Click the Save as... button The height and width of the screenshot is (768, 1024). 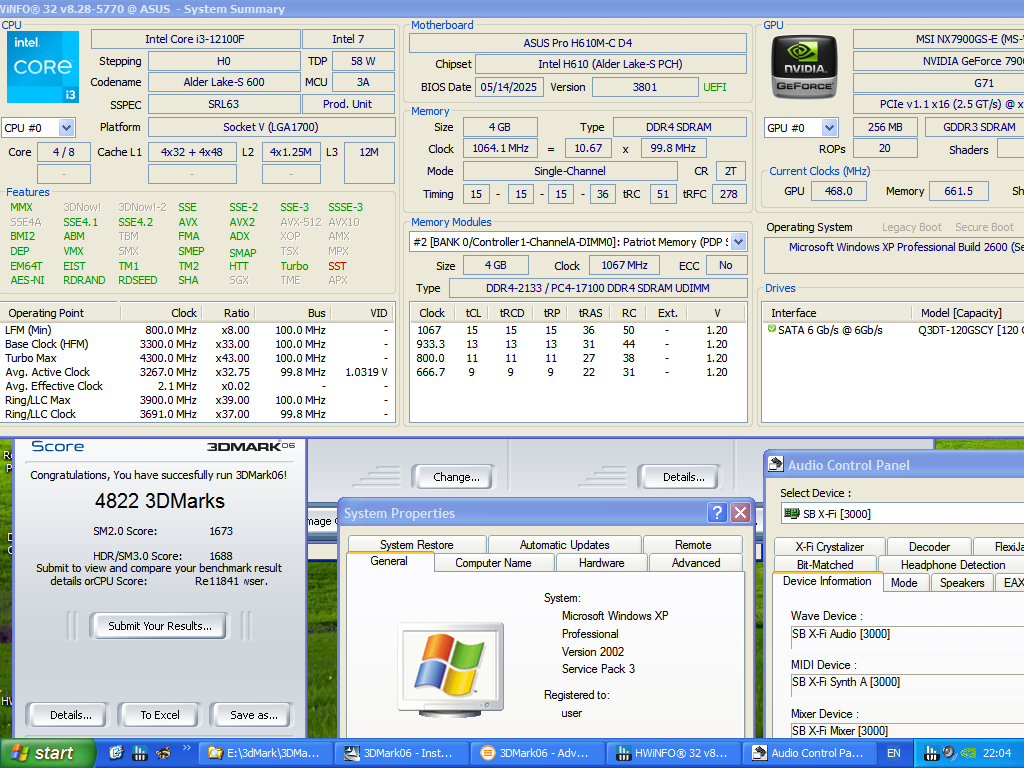coord(253,715)
